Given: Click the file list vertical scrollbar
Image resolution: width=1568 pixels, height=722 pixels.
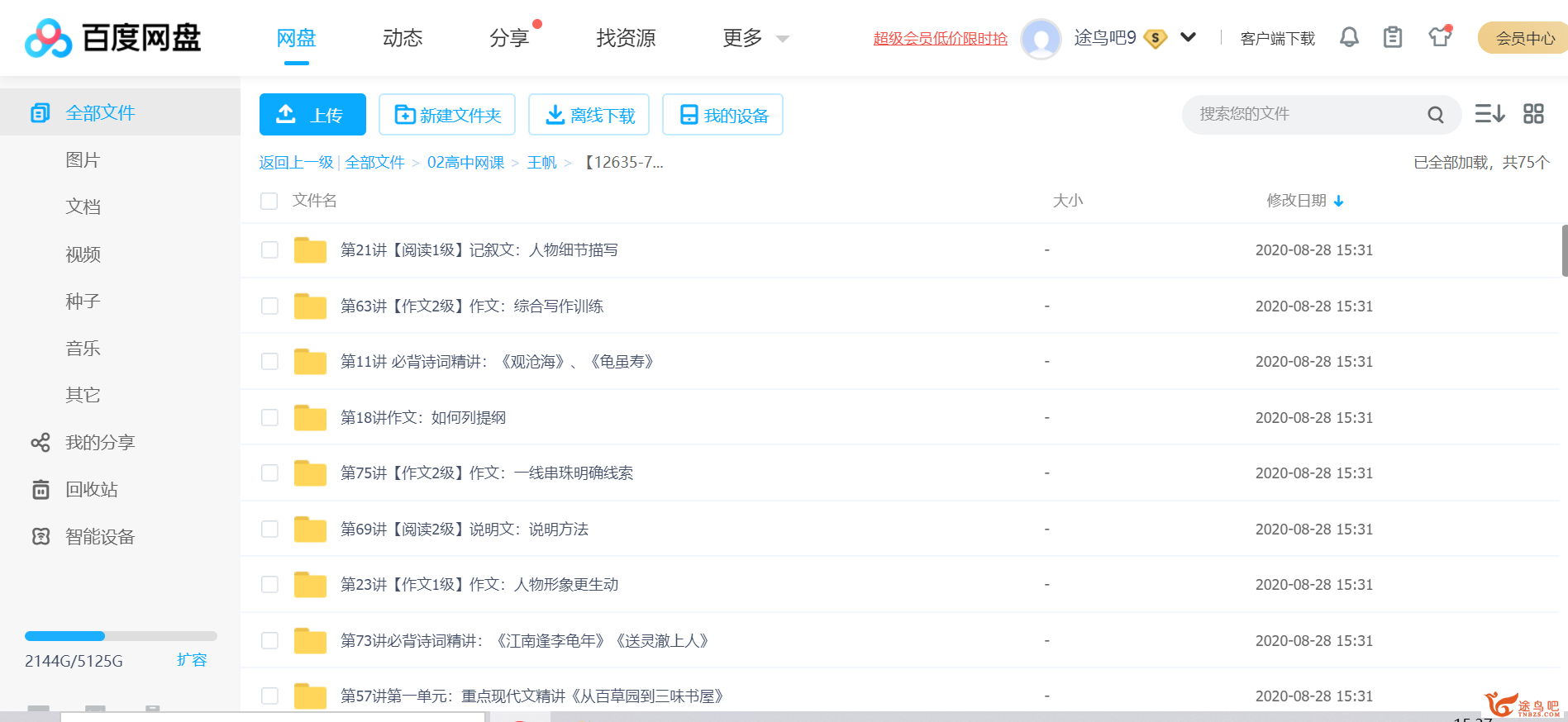Looking at the screenshot, I should click(1564, 250).
